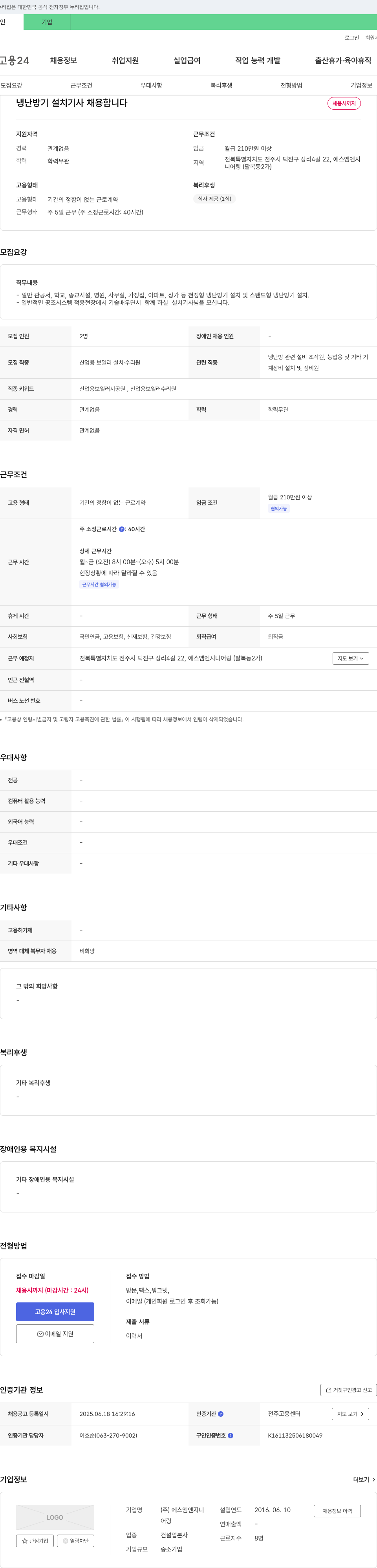377x1568 pixels.
Task: Expand 지도 보기 for 근무 예정지
Action: tap(351, 658)
